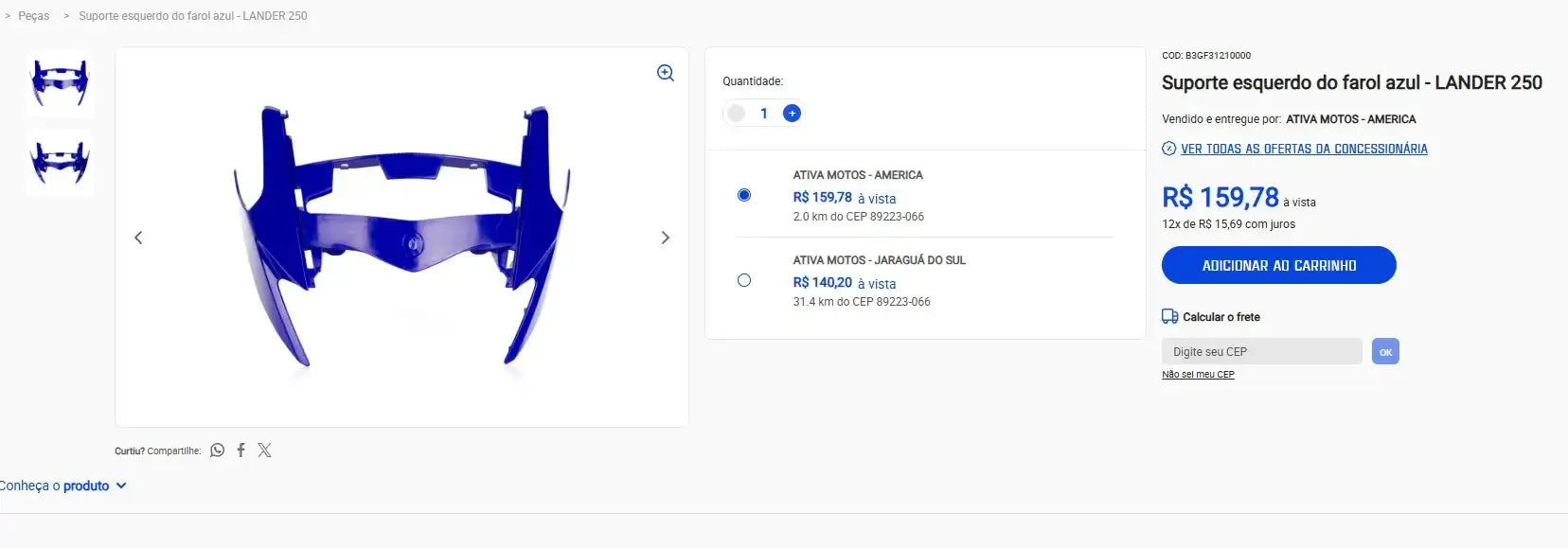The width and height of the screenshot is (1568, 548).
Task: Expand Conheça o produto section
Action: click(62, 486)
